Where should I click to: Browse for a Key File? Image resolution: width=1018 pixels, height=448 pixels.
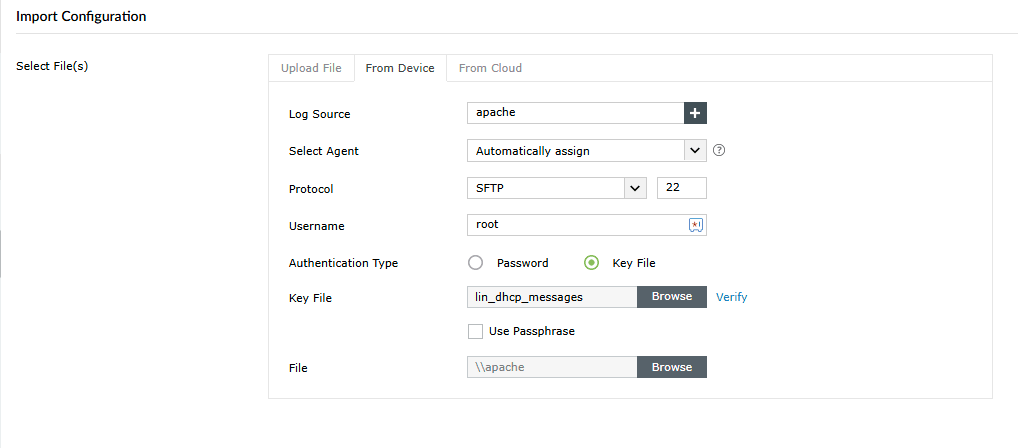coord(672,297)
